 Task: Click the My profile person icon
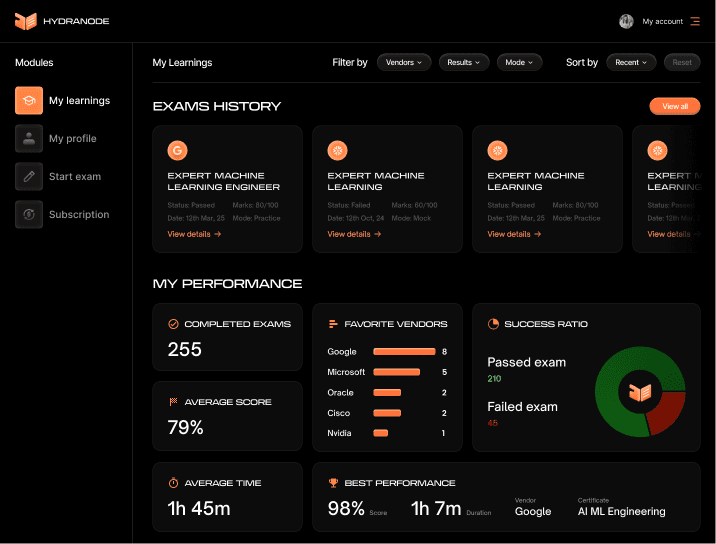point(29,138)
